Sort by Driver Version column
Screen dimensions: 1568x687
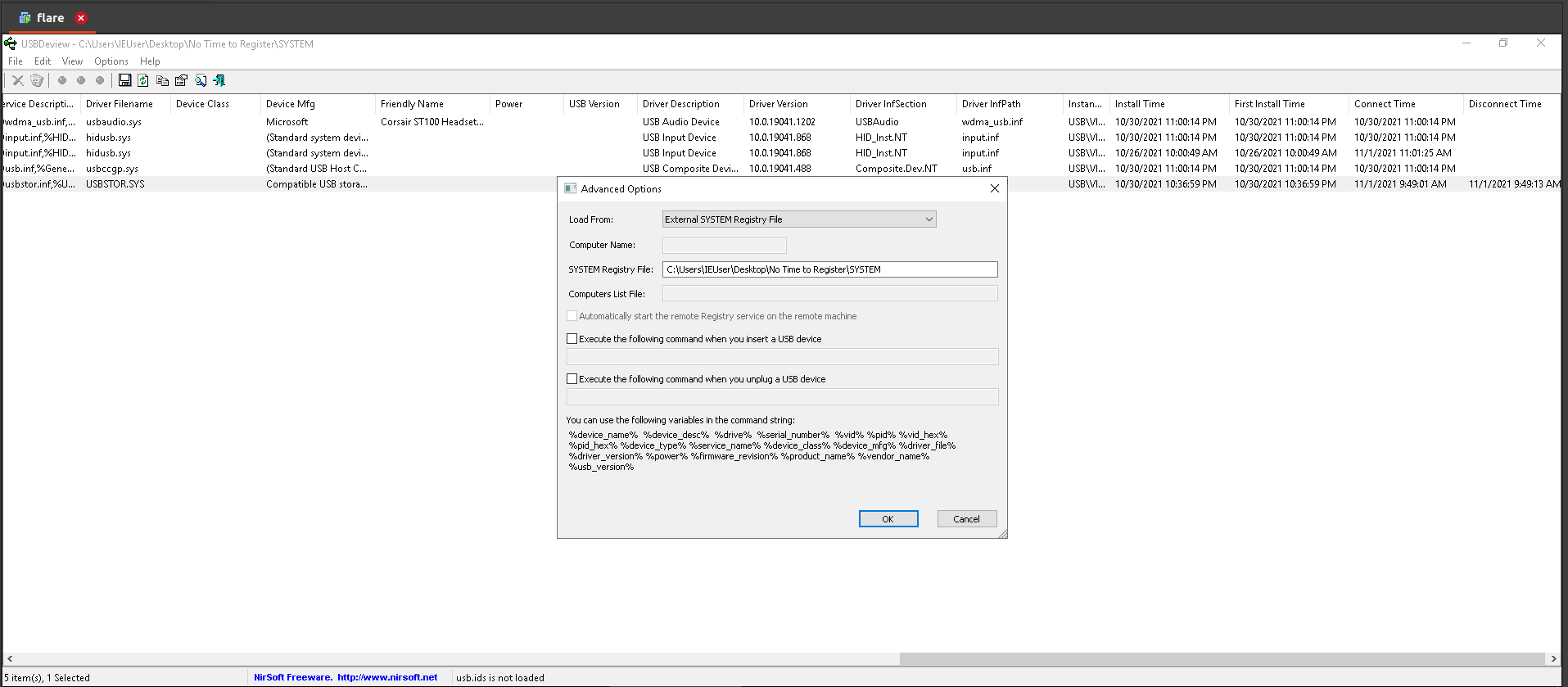click(x=798, y=104)
